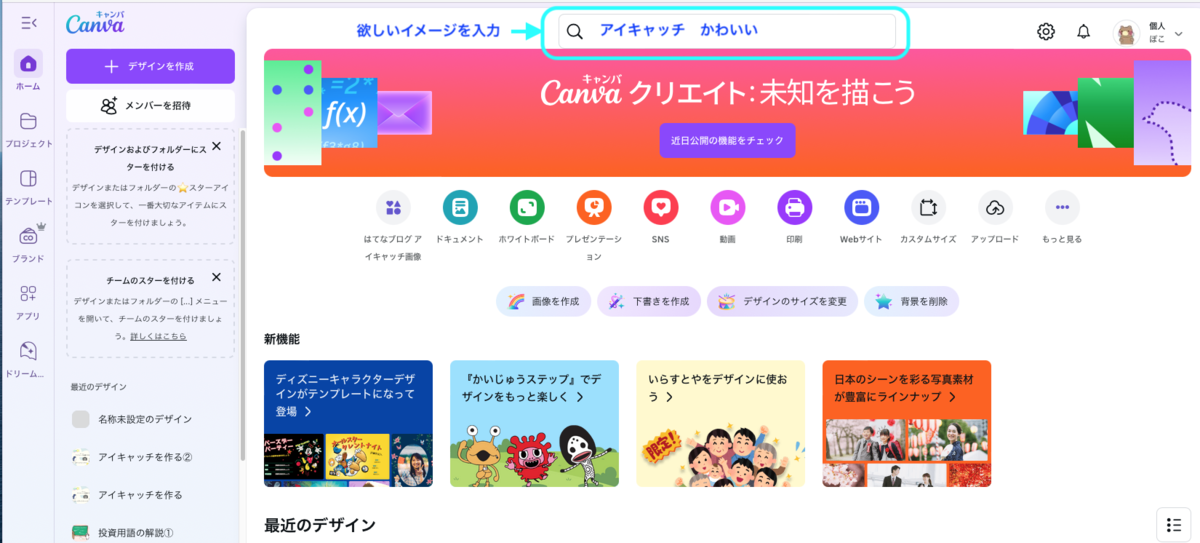
Task: Follow the 詳しくはこちら link
Action: (158, 336)
